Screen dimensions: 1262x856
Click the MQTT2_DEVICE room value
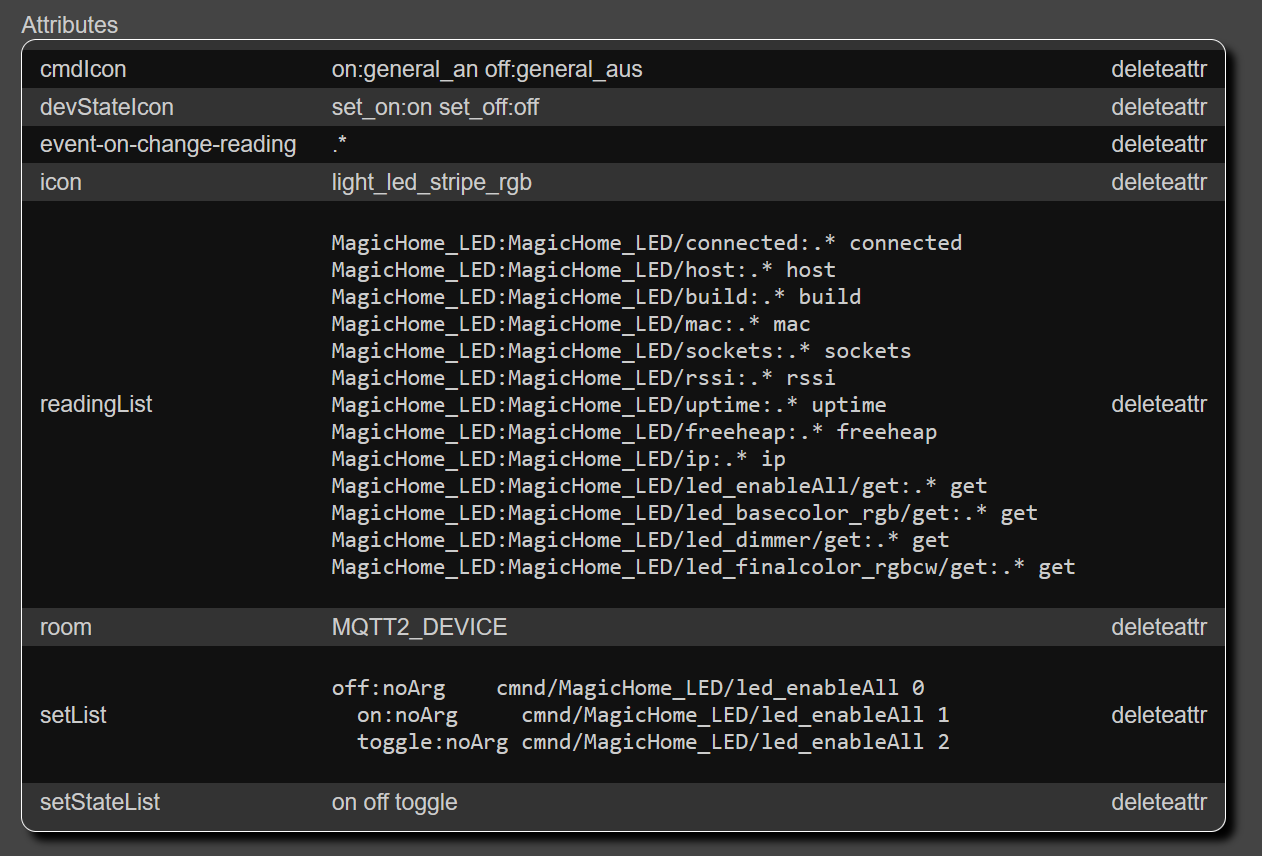[x=419, y=628]
